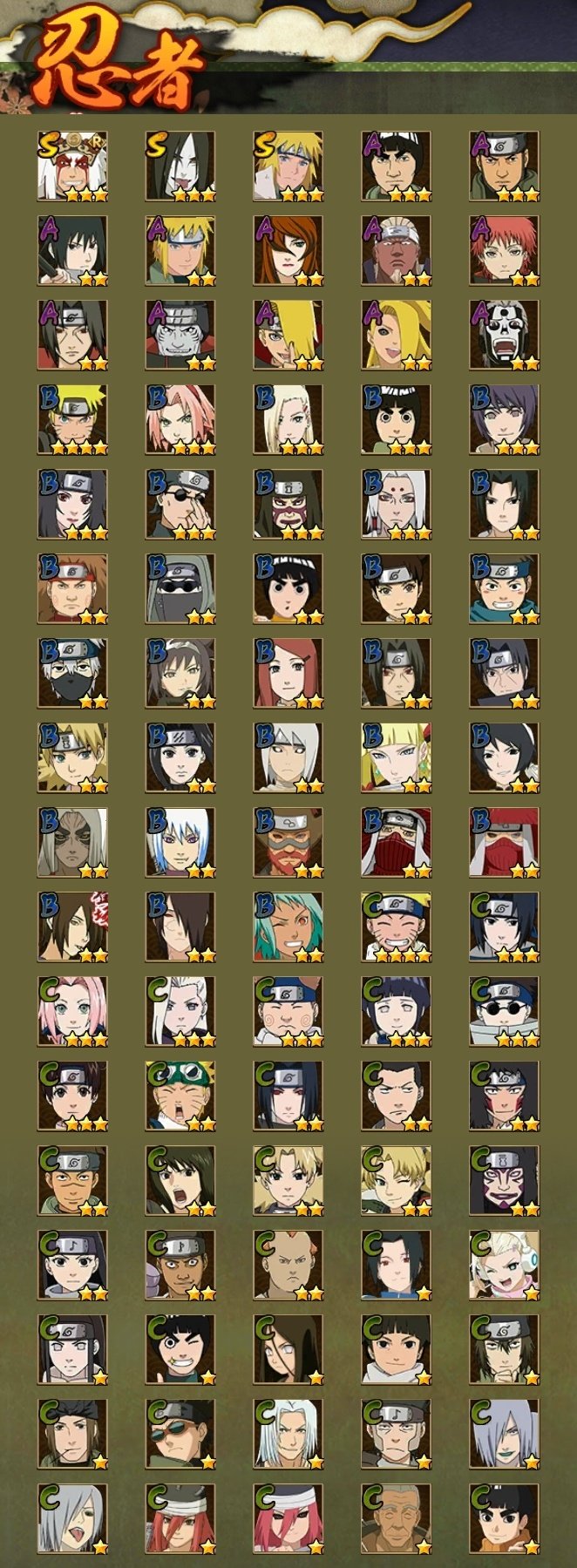Pick the B-rank hooded Kankuro with face paint
This screenshot has width=577, height=1568.
(288, 505)
